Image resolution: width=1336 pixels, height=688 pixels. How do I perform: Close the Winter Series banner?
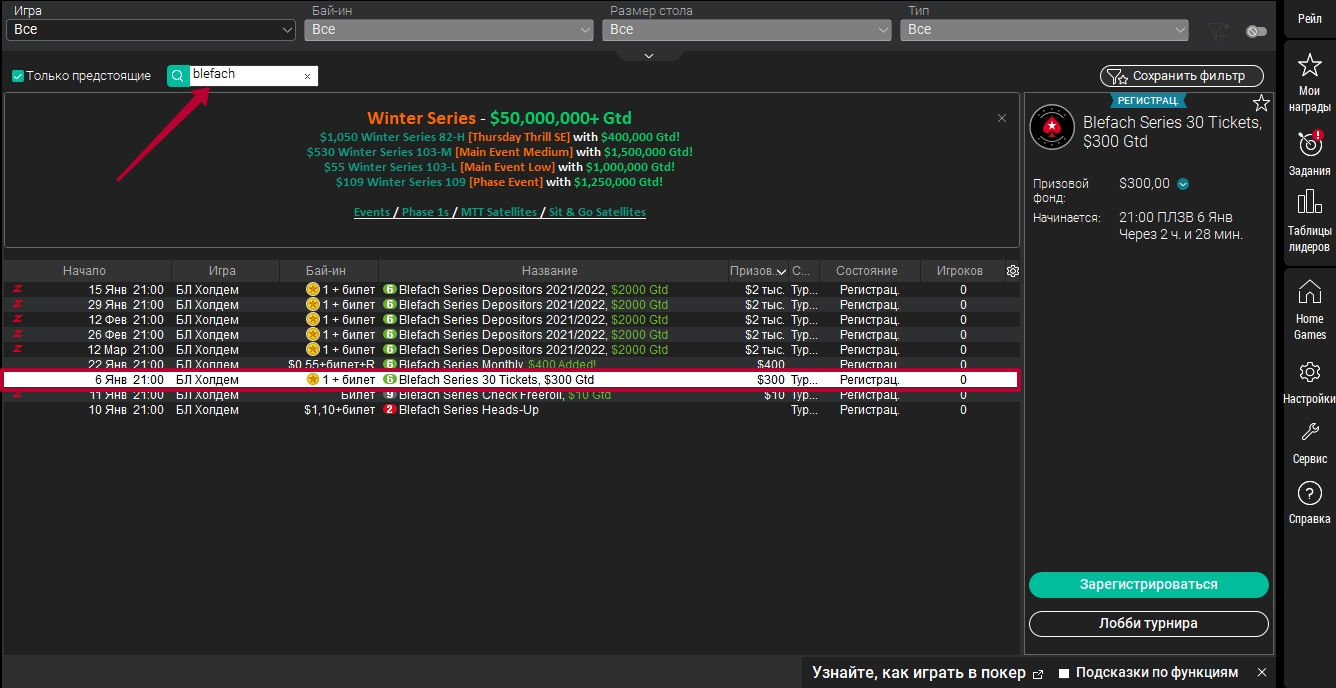click(x=1002, y=118)
